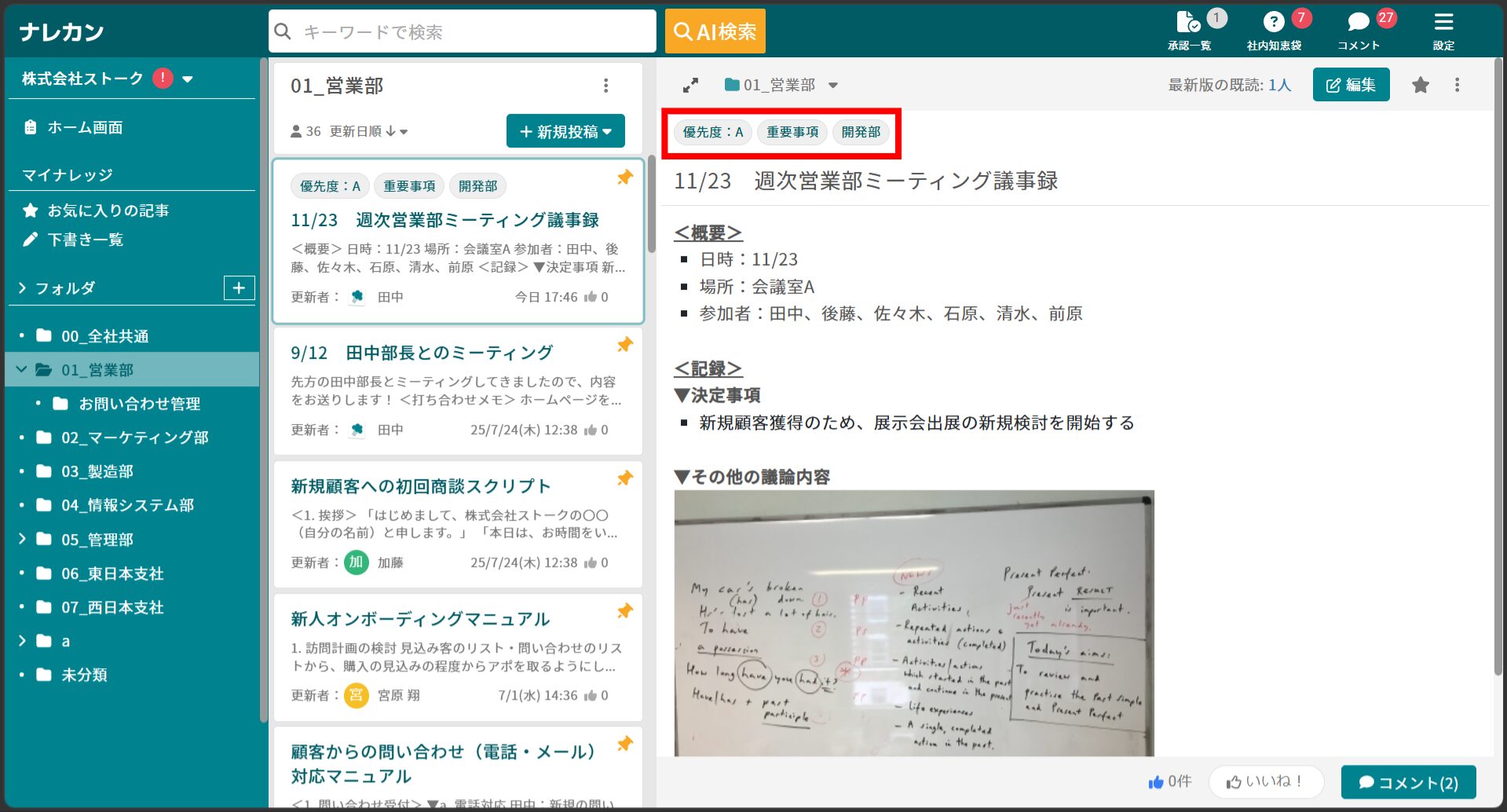Click the 新規投稿 button

point(565,131)
